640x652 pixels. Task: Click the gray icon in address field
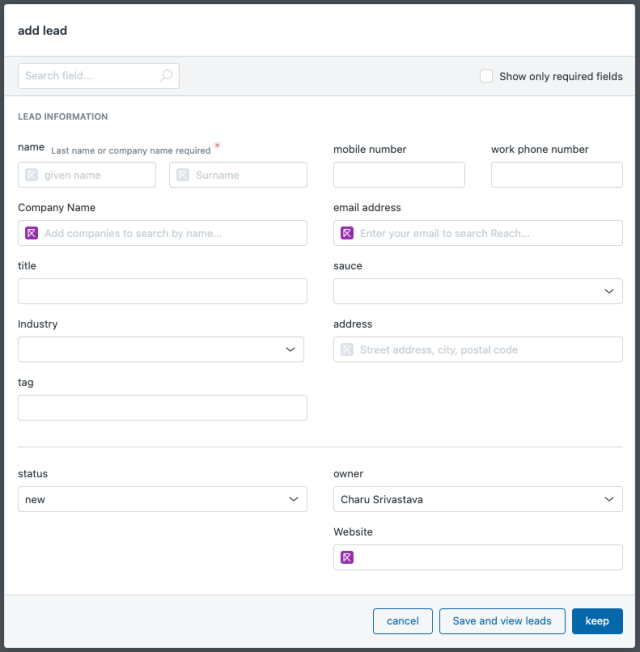pos(347,349)
